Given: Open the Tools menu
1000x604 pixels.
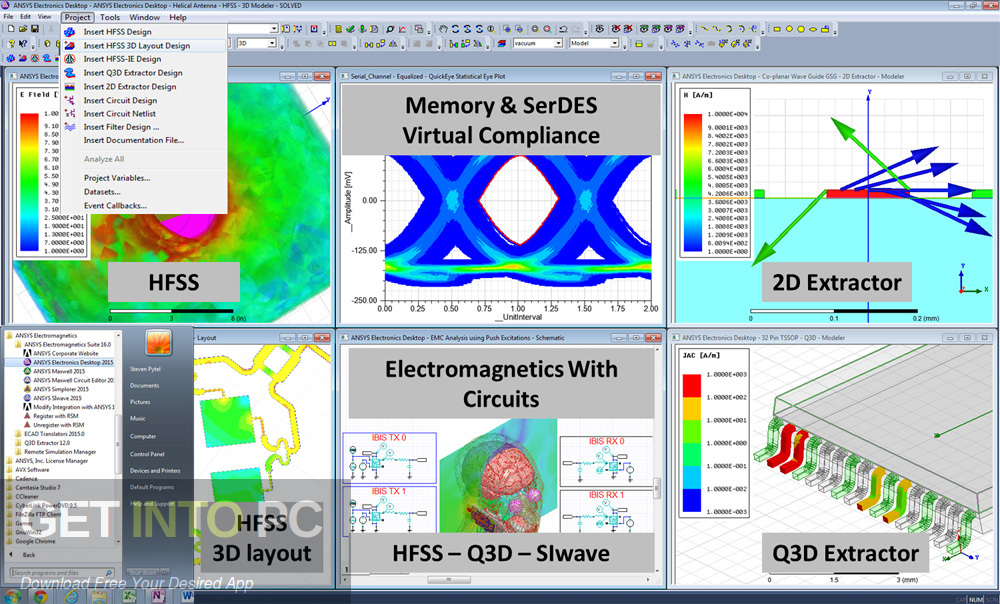Looking at the screenshot, I should pos(110,17).
